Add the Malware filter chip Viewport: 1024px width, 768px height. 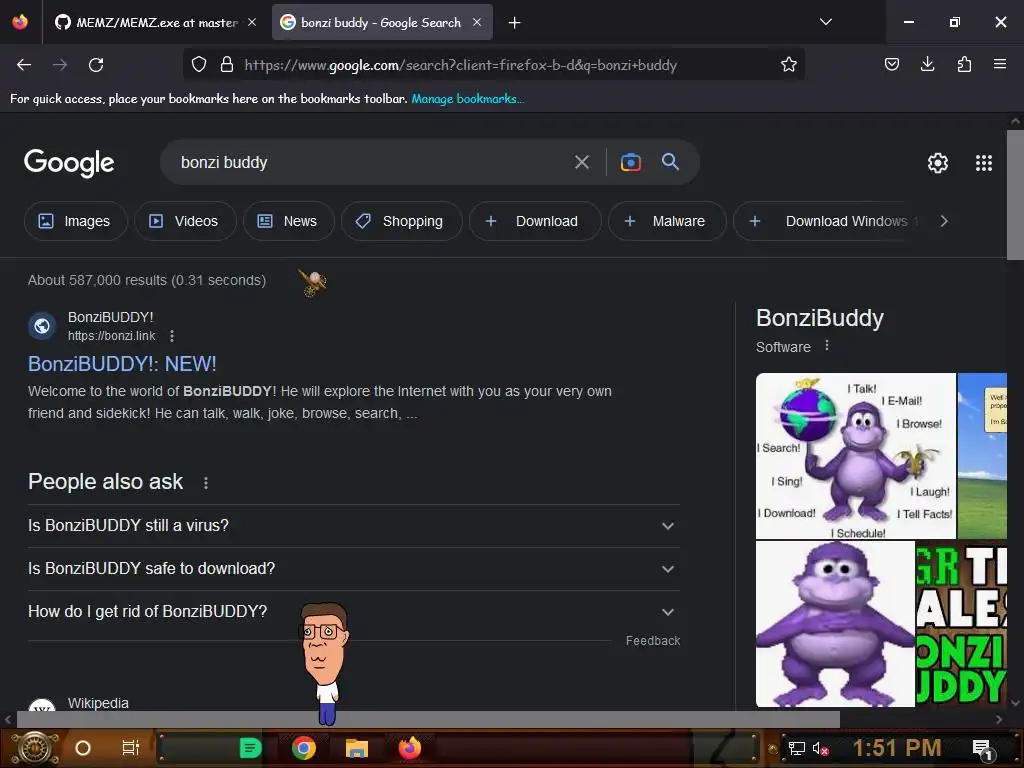click(x=666, y=221)
